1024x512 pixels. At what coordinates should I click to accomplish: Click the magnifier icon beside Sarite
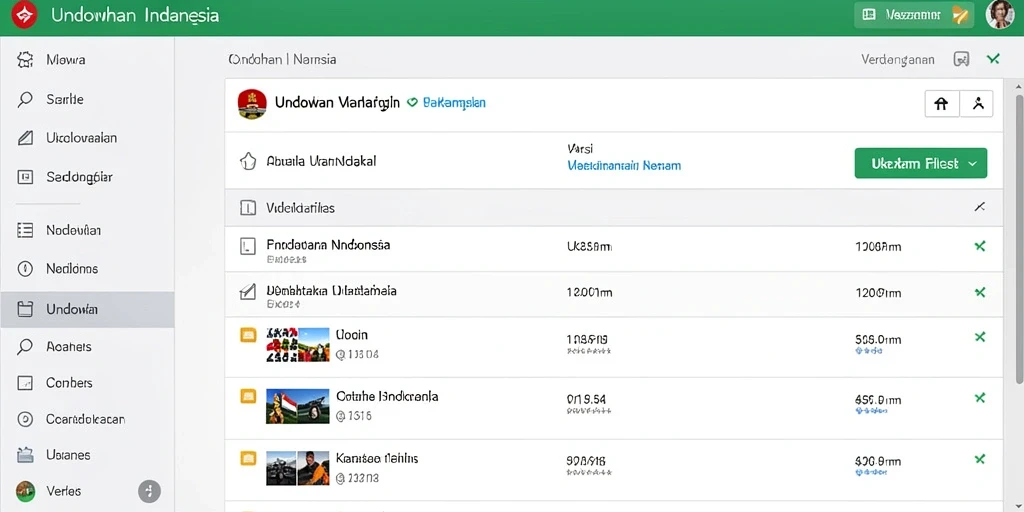pos(25,99)
